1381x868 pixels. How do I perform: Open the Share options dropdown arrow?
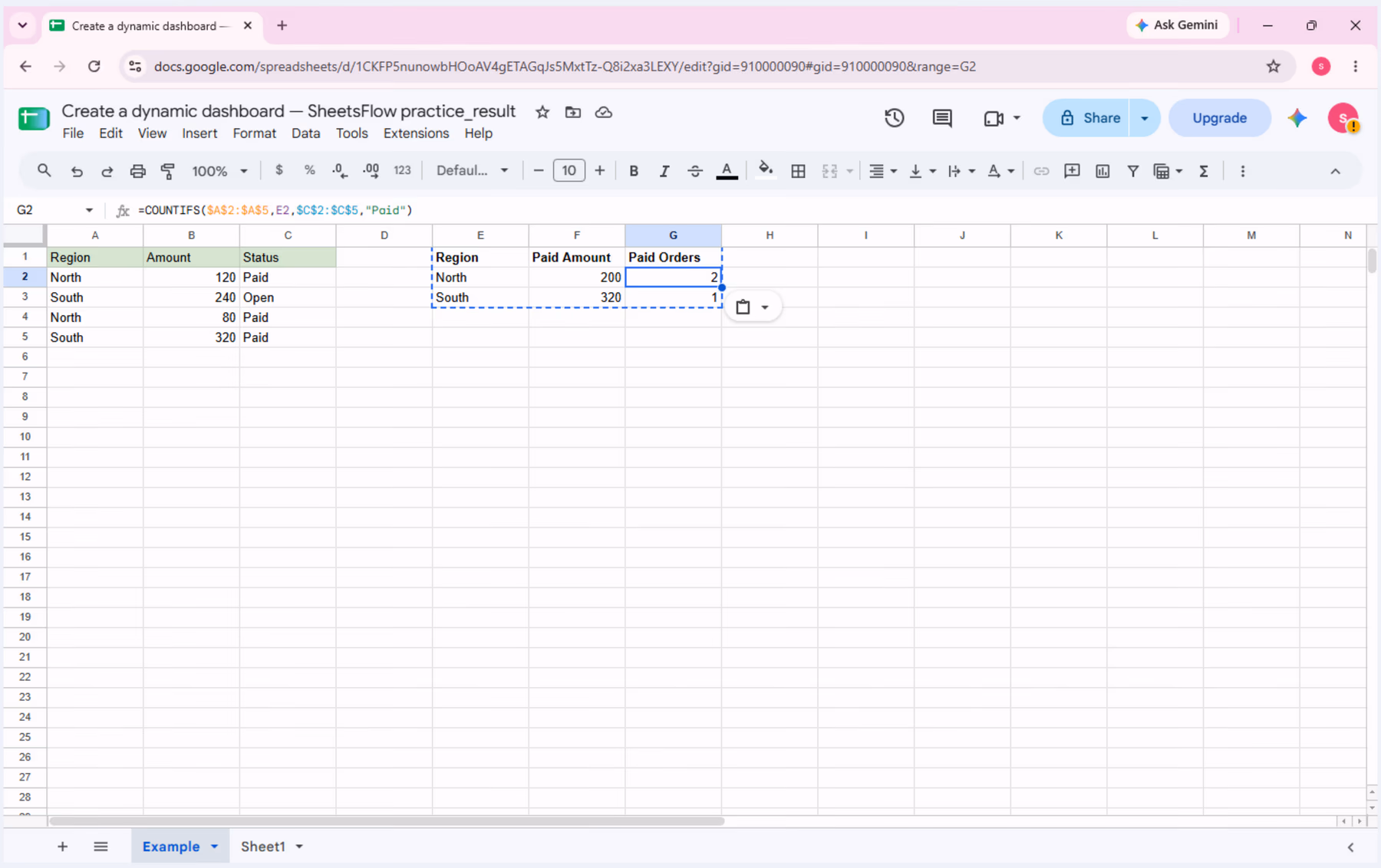coord(1145,118)
